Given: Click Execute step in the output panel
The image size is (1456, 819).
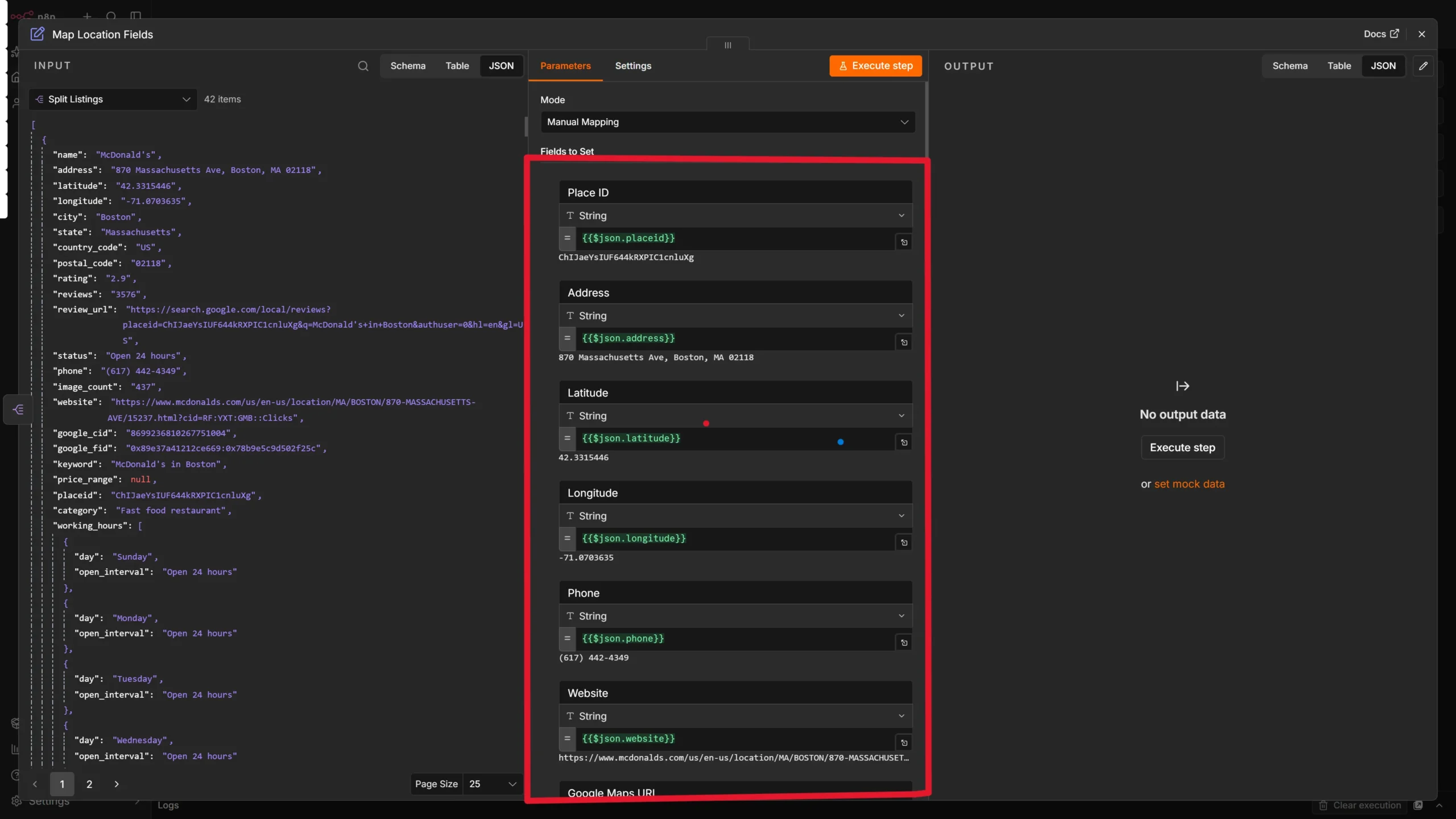Looking at the screenshot, I should [1182, 448].
